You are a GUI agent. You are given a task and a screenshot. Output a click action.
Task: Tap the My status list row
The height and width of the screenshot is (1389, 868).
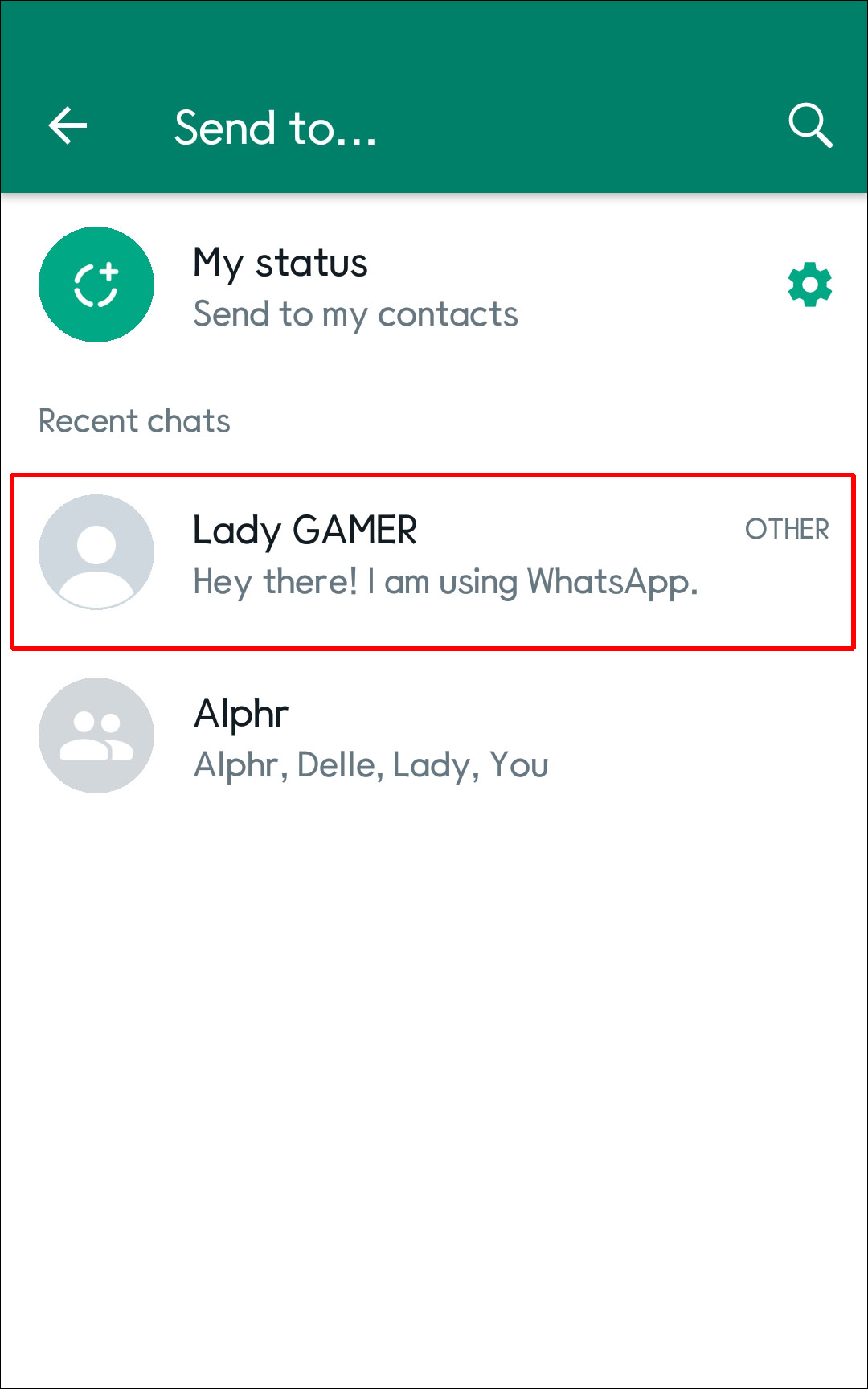[434, 285]
